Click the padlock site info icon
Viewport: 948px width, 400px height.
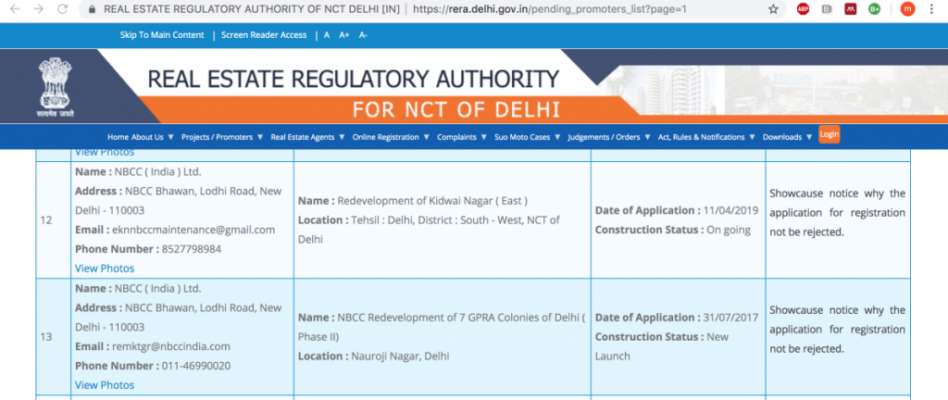click(x=92, y=9)
